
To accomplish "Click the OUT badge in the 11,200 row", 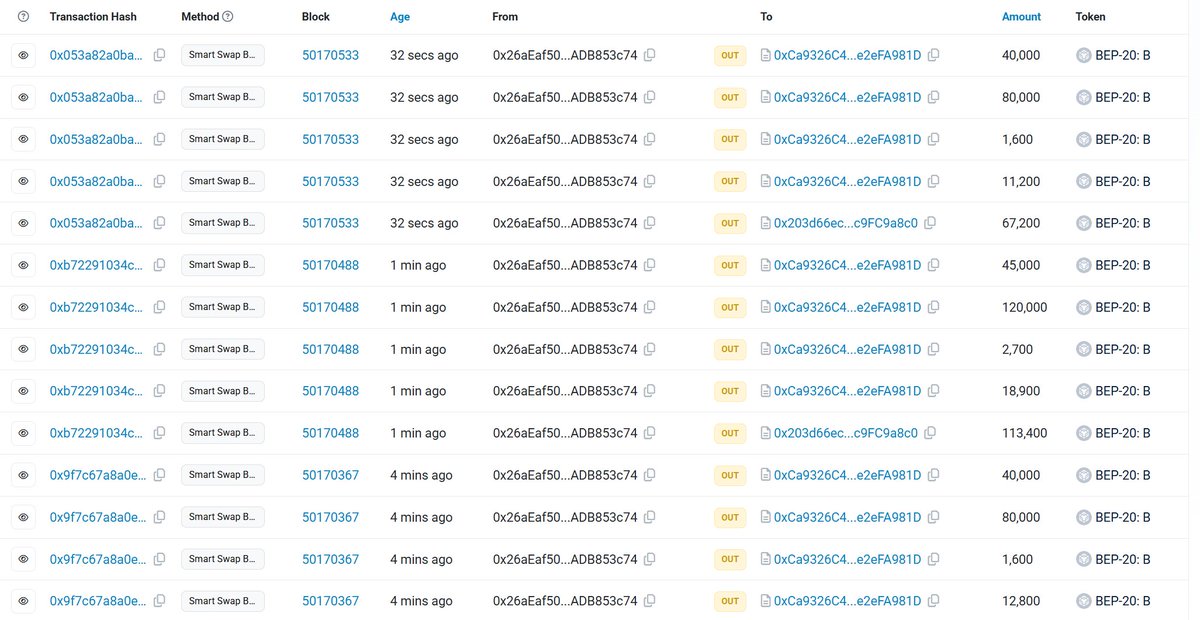I will (x=730, y=182).
